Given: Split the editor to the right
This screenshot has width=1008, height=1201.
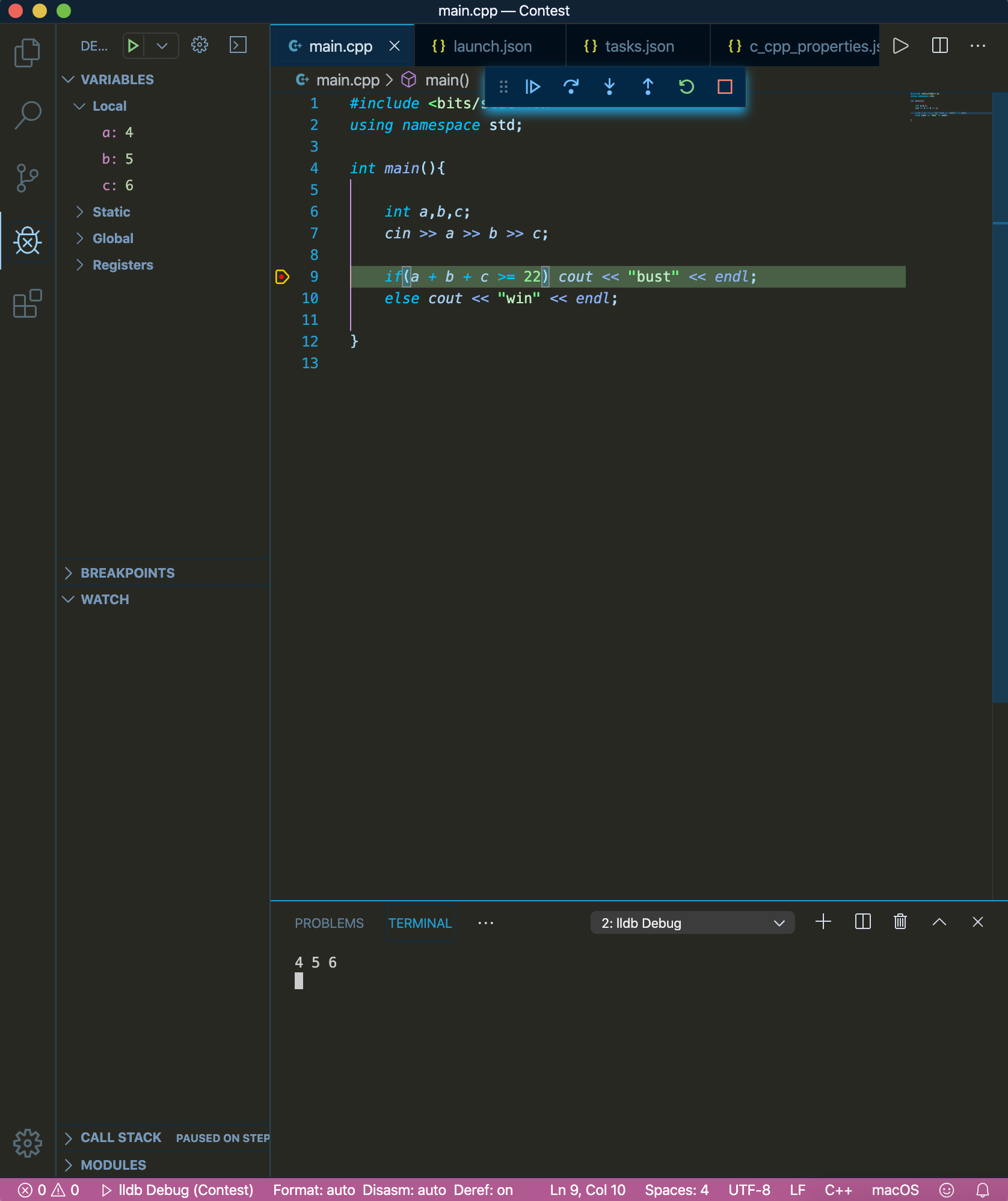Looking at the screenshot, I should pos(939,46).
